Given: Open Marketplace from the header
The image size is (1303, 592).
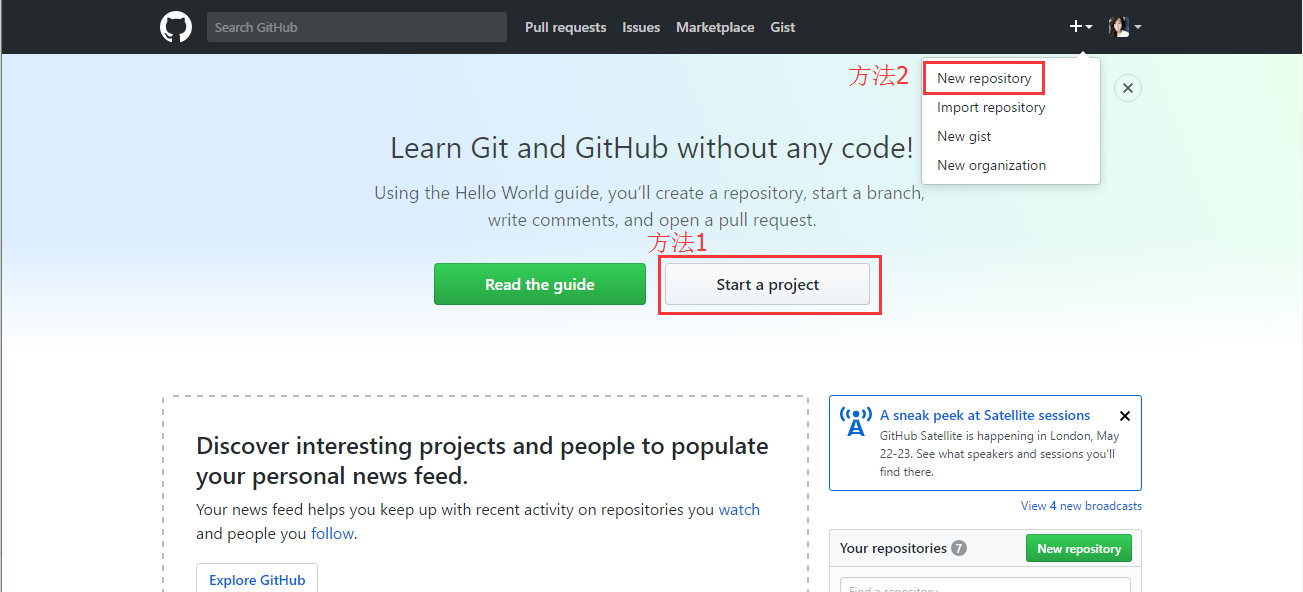Looking at the screenshot, I should [x=715, y=27].
